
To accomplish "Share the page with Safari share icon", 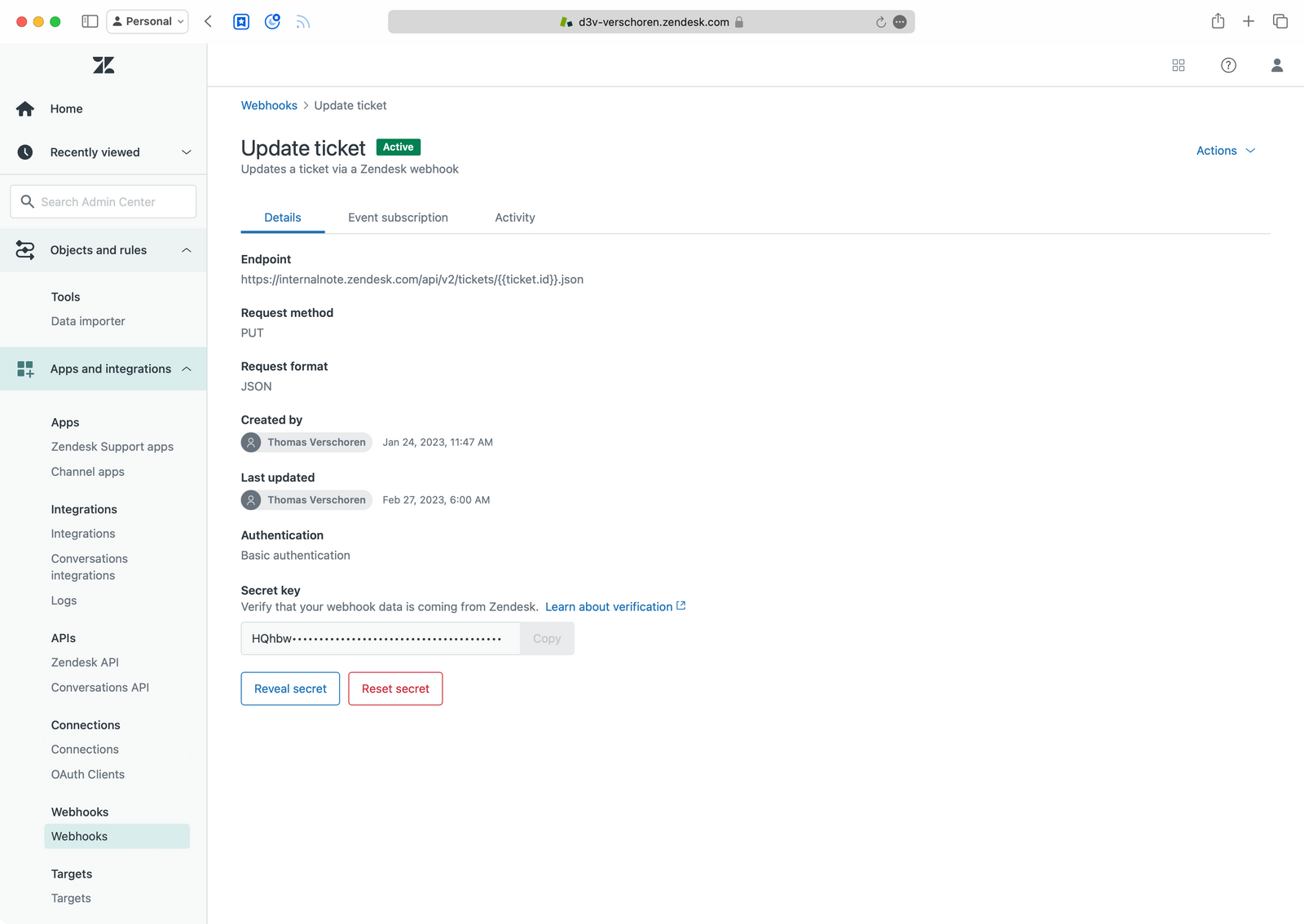I will 1218,21.
